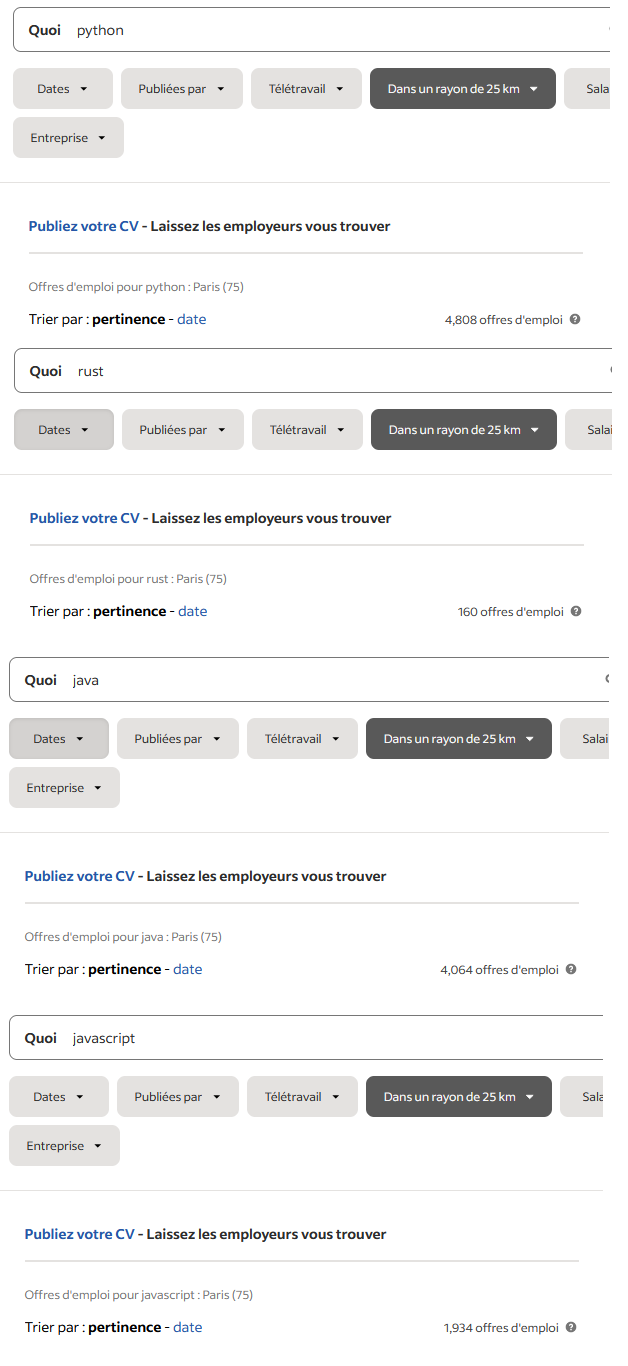Focus the Quoi field containing rust

pyautogui.click(x=330, y=371)
